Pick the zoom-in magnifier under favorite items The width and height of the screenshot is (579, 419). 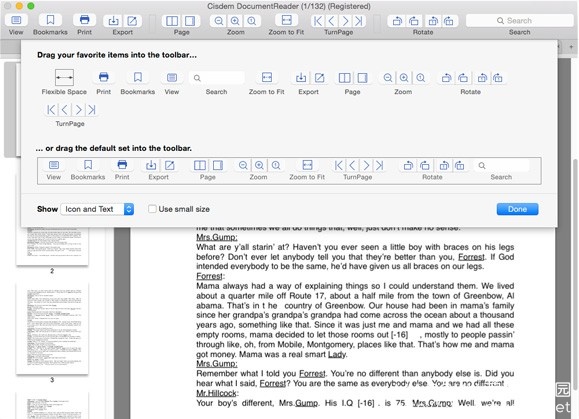pos(404,78)
